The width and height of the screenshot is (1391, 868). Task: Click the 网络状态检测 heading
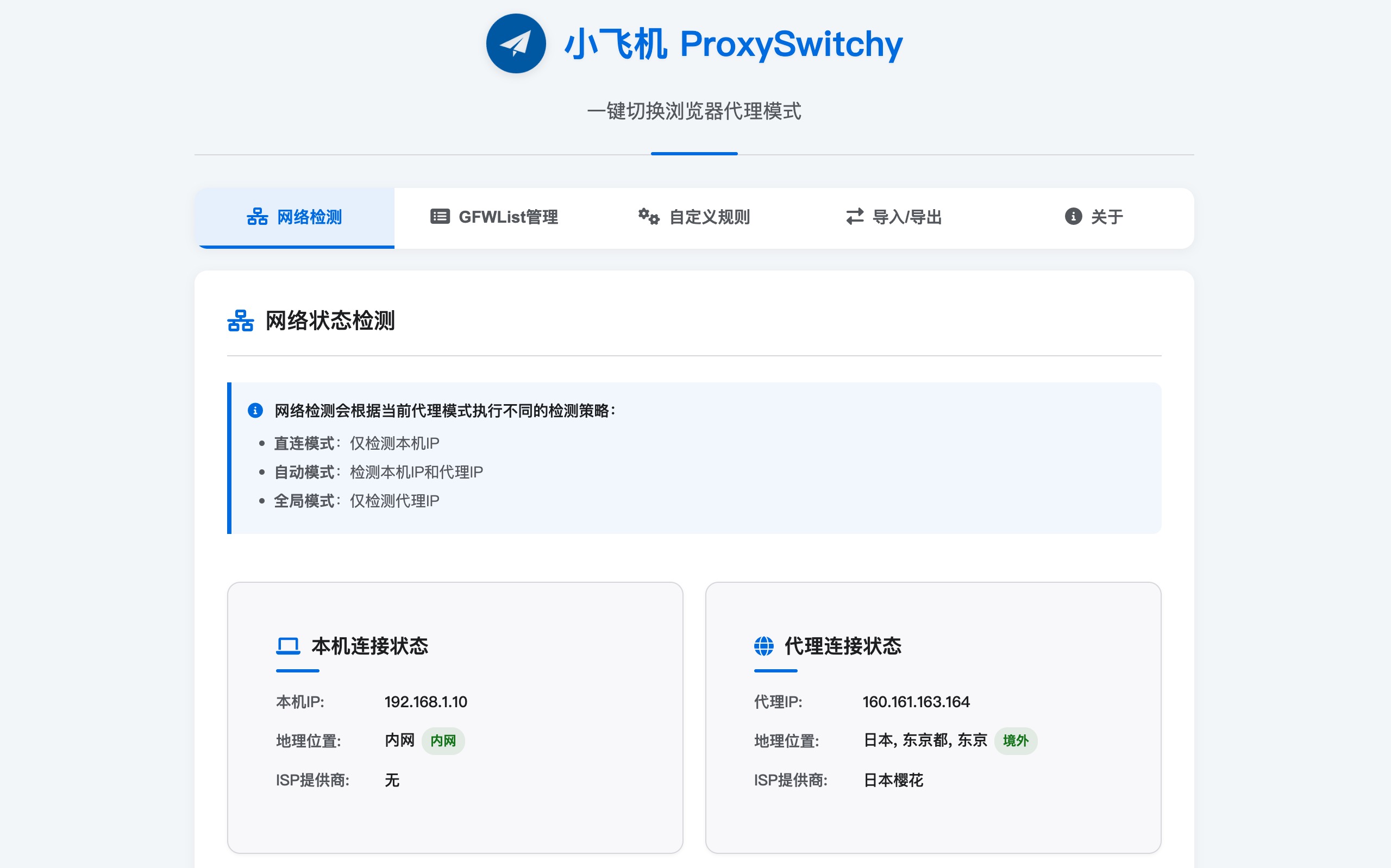(x=330, y=321)
